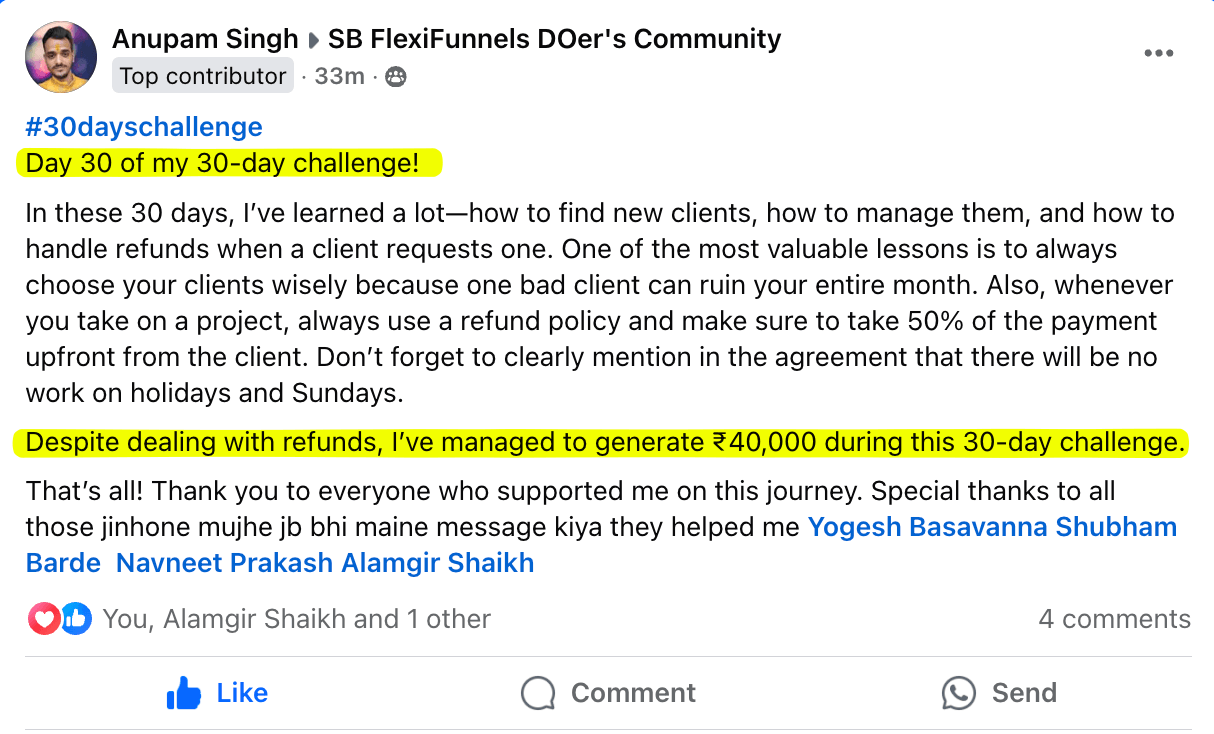Open Anupam Singh's profile picture
1214x734 pixels.
click(60, 56)
